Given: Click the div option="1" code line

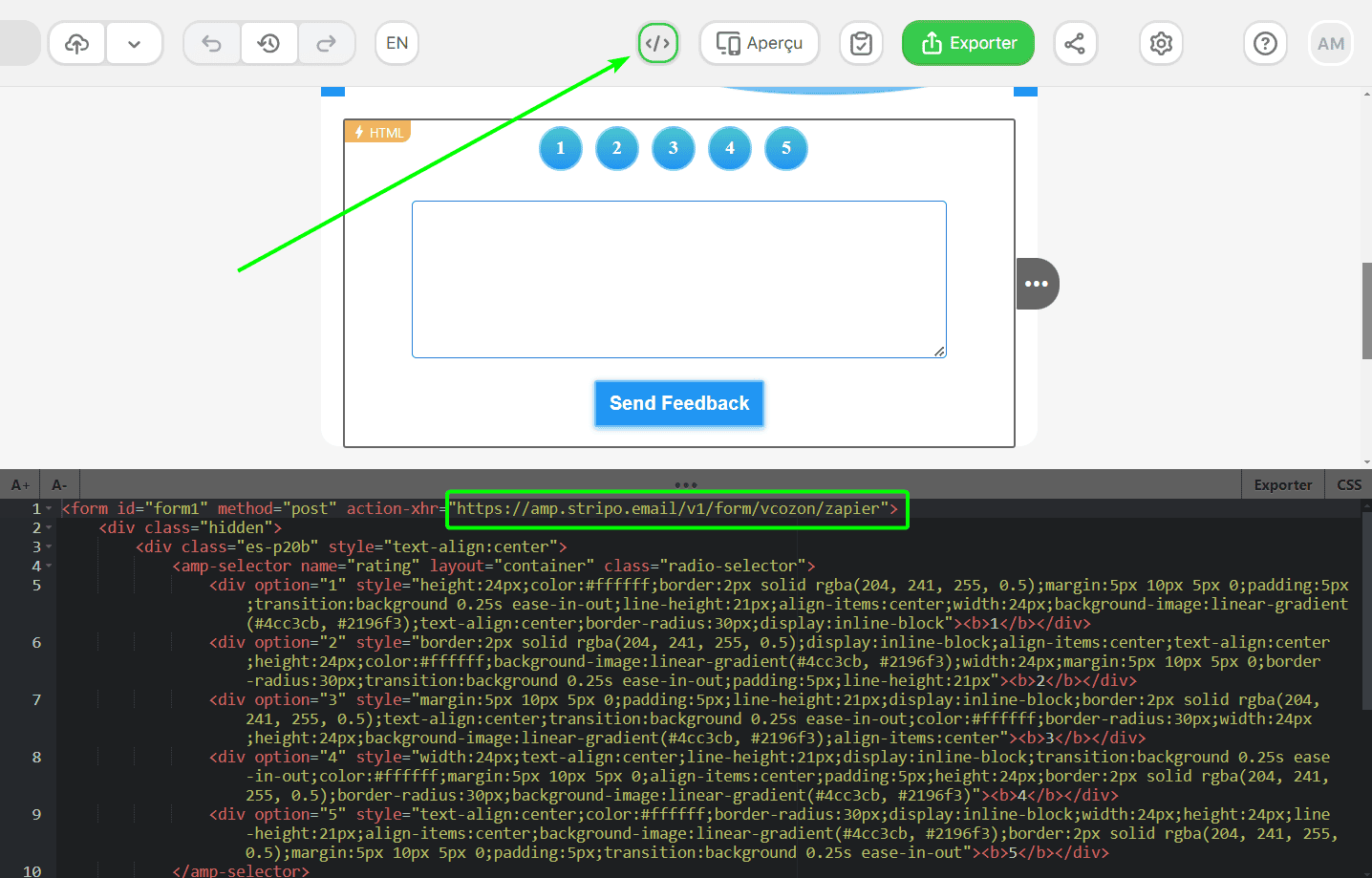Looking at the screenshot, I should [x=779, y=604].
